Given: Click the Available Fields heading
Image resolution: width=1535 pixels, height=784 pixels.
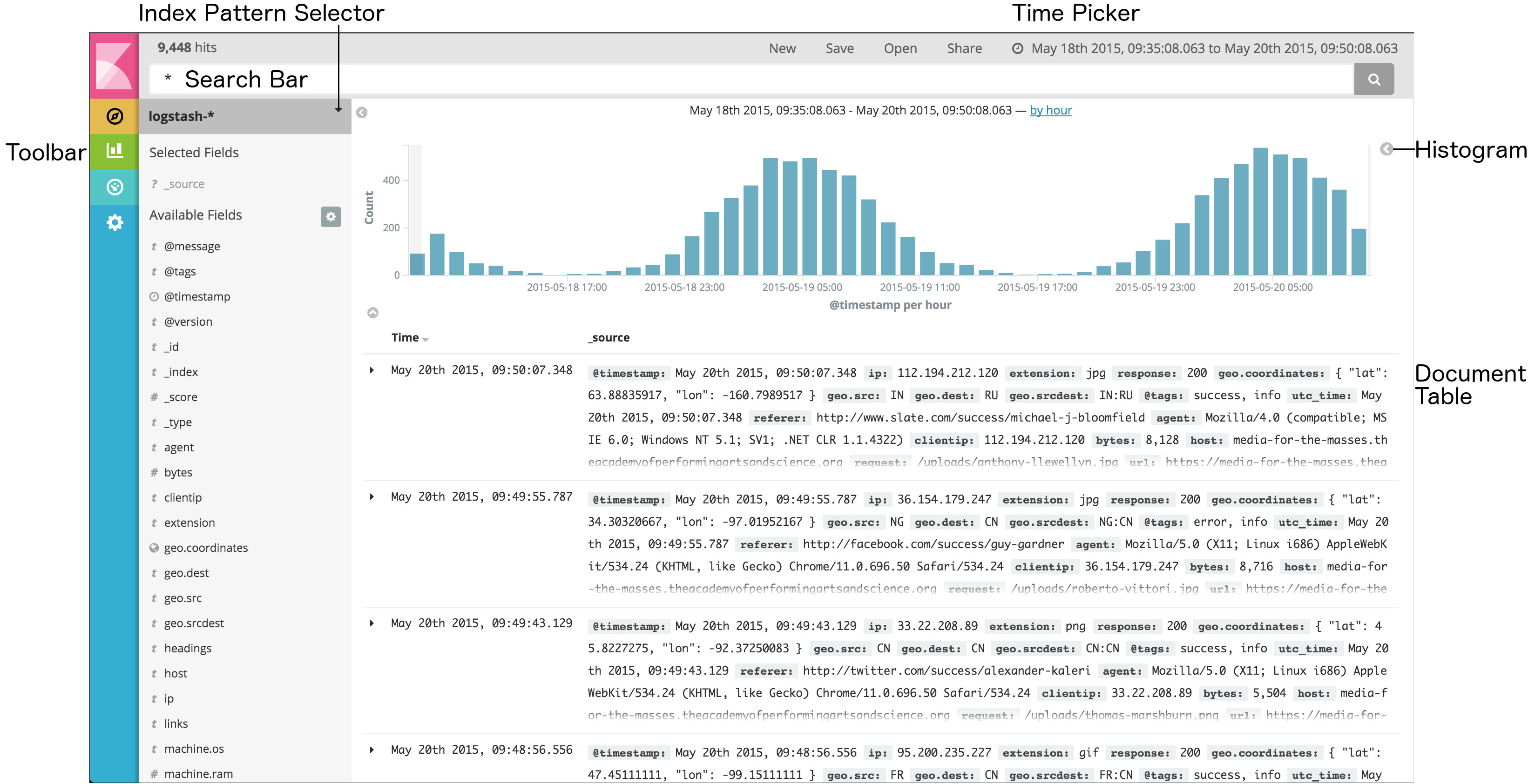Looking at the screenshot, I should (x=196, y=215).
